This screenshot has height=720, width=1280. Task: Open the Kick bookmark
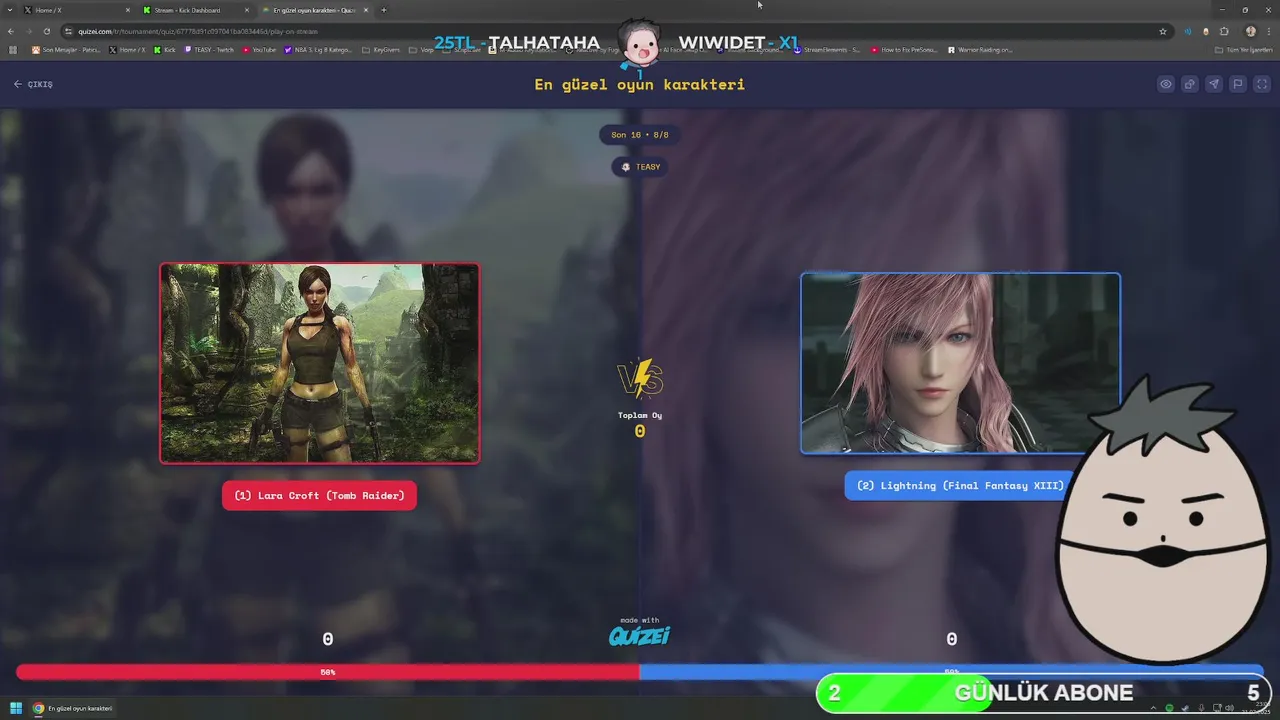pos(165,49)
